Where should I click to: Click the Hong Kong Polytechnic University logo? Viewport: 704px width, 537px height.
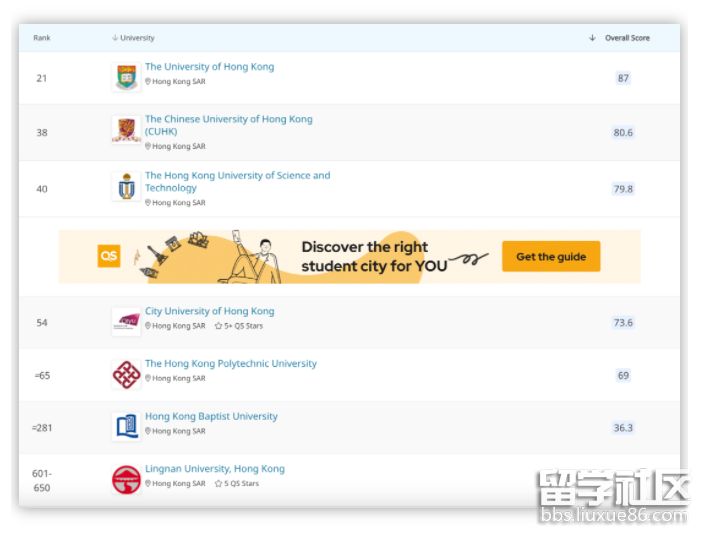[x=126, y=374]
